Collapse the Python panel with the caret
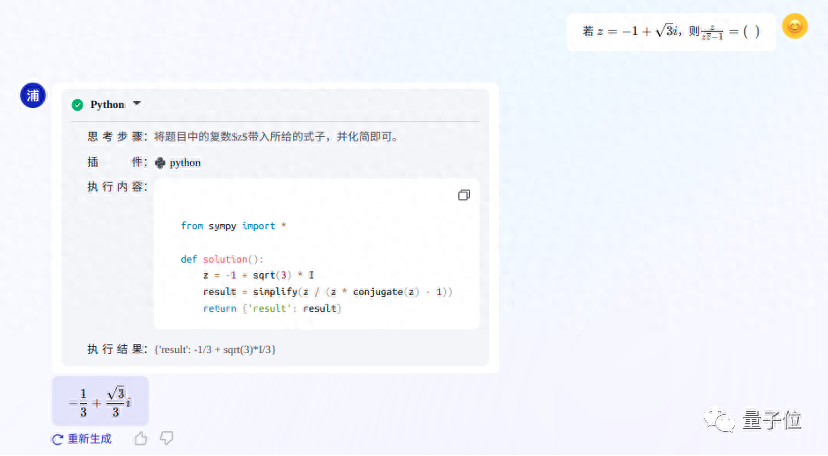The height and width of the screenshot is (456, 828). click(137, 103)
